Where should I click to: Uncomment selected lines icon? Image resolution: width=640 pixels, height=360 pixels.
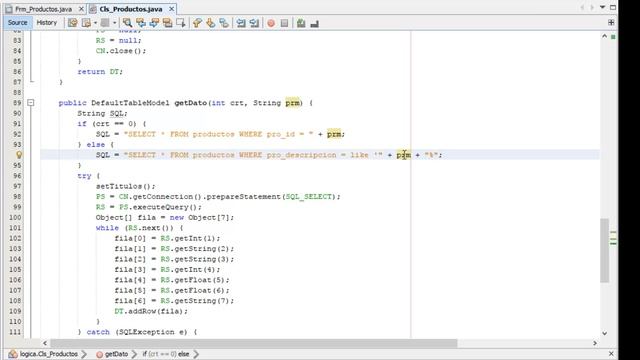tap(314, 23)
